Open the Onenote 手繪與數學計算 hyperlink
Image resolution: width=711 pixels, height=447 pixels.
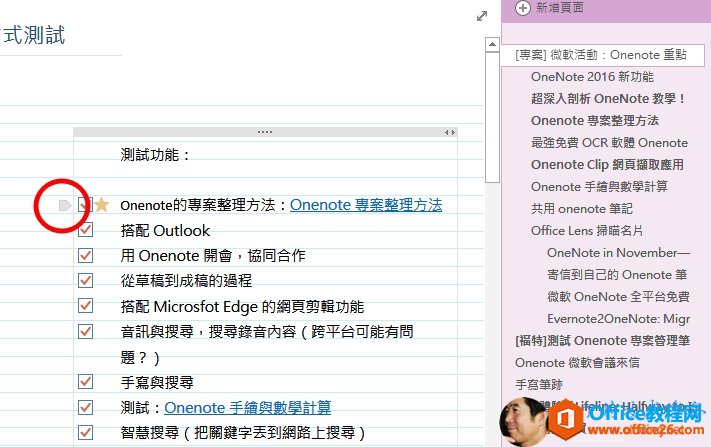[x=248, y=408]
